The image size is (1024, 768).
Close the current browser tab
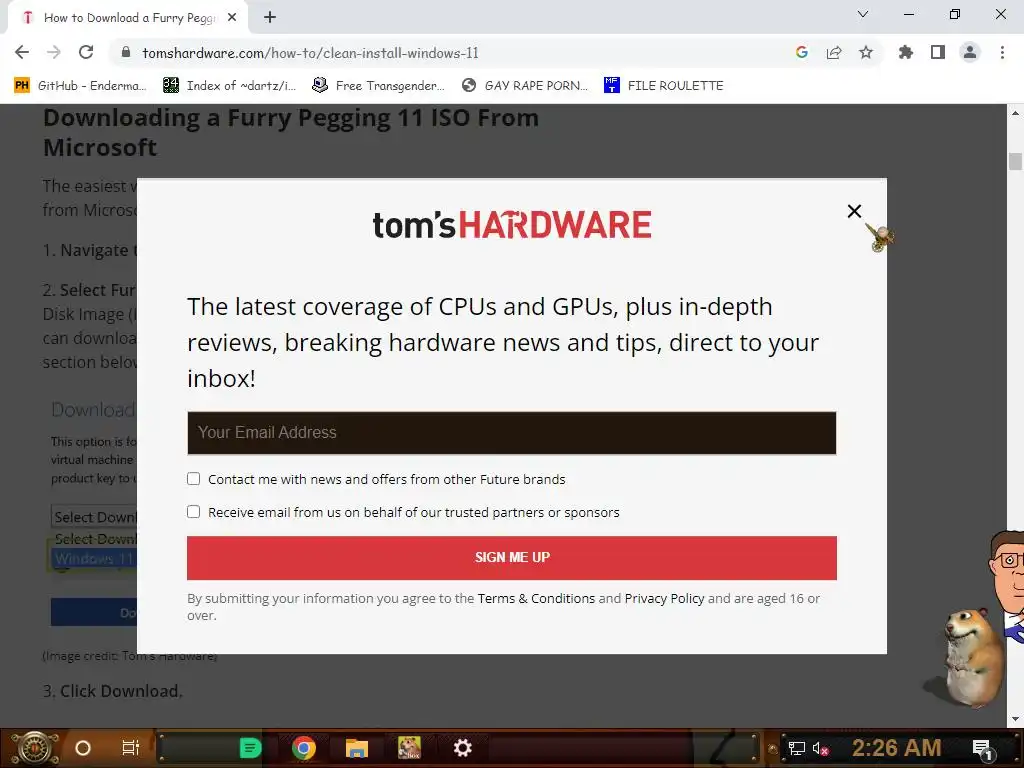pos(232,18)
